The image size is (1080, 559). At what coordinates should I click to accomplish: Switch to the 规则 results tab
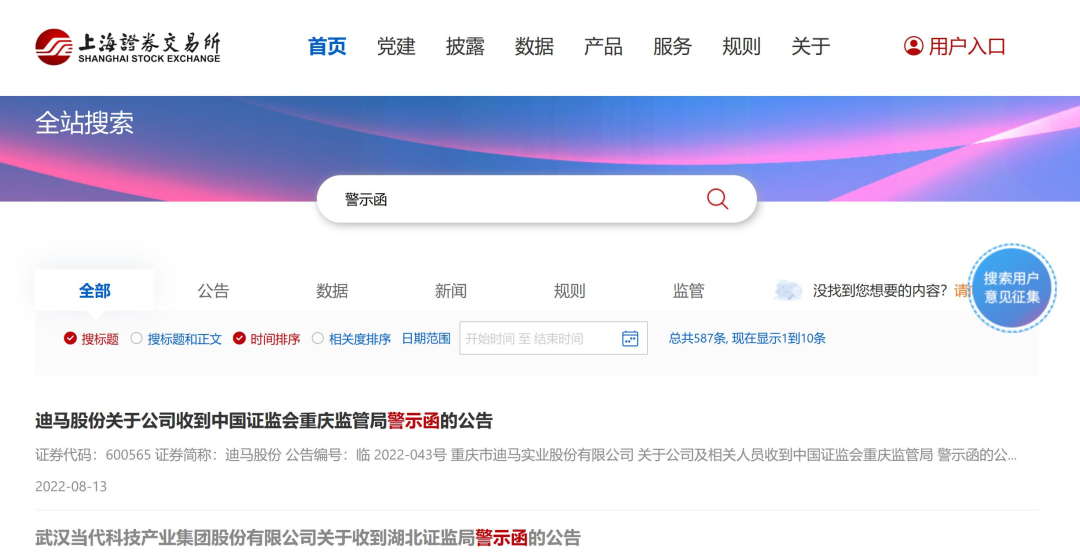coord(570,291)
